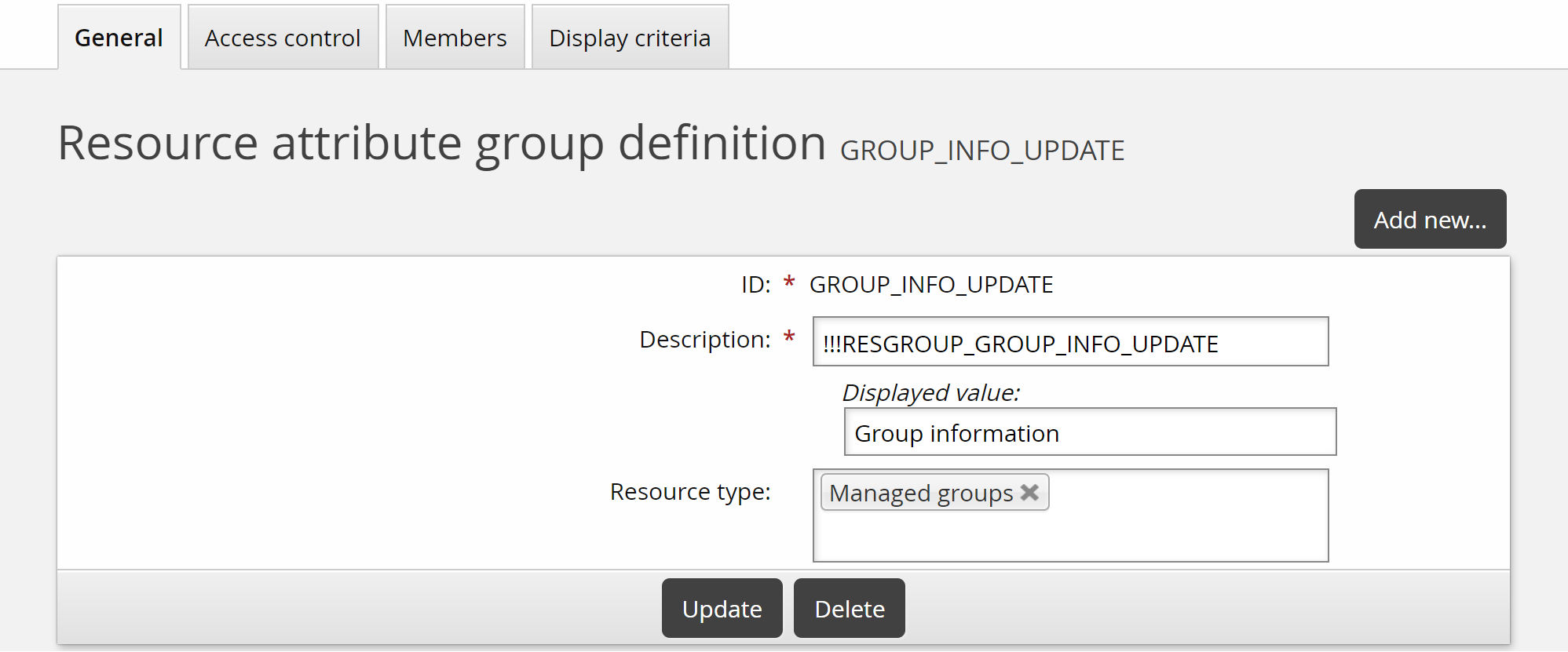Open the Members tab

coord(455,38)
